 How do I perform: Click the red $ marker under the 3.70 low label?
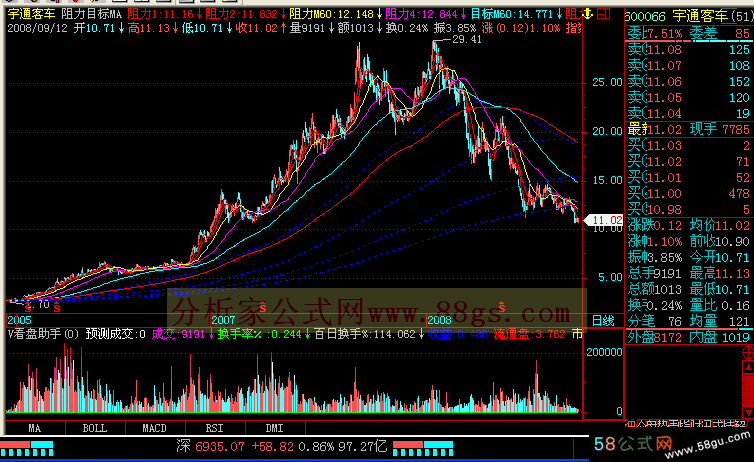click(x=28, y=308)
